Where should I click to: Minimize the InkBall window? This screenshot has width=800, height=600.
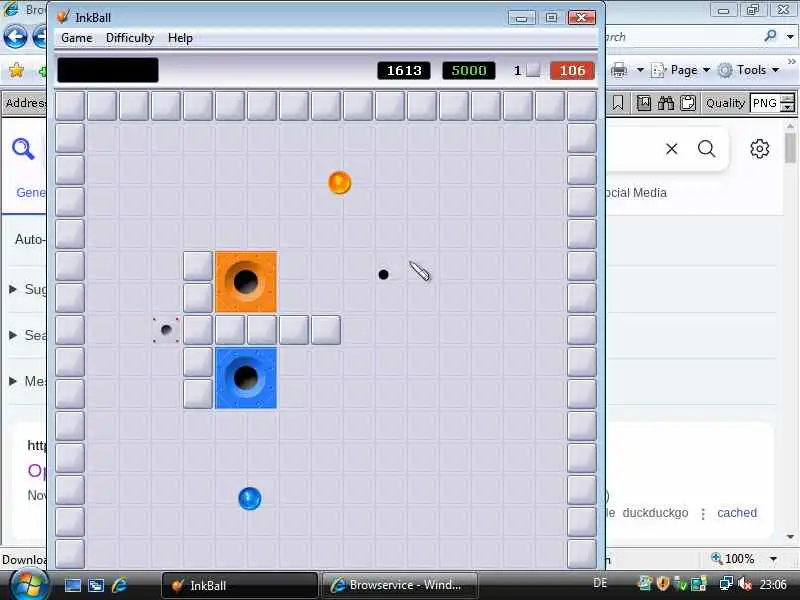(x=521, y=18)
